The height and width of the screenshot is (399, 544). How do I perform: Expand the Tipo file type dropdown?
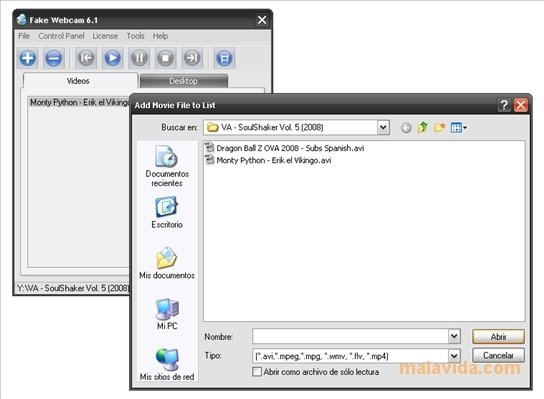(454, 356)
